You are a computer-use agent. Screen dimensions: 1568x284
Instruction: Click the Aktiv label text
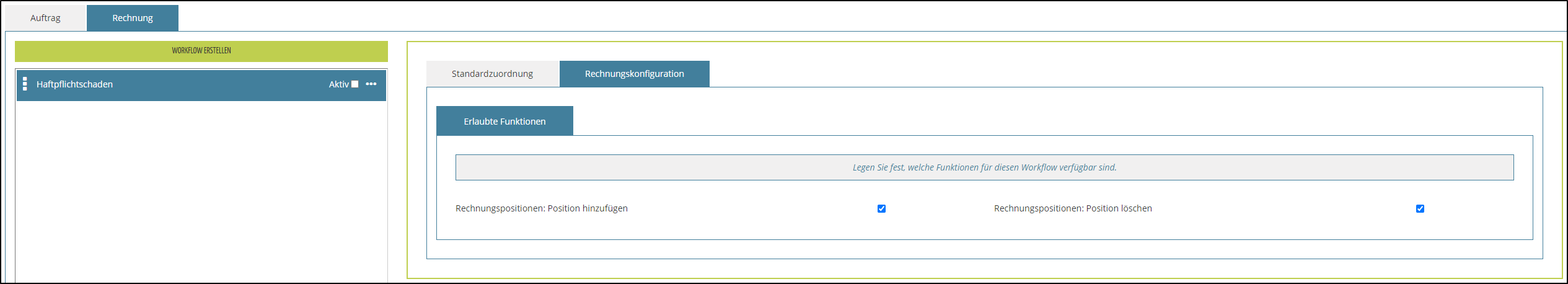coord(338,84)
